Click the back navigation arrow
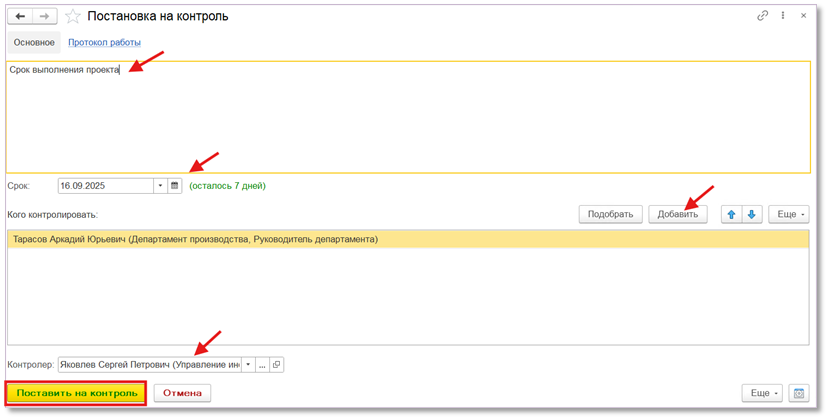The height and width of the screenshot is (419, 828). (x=20, y=16)
